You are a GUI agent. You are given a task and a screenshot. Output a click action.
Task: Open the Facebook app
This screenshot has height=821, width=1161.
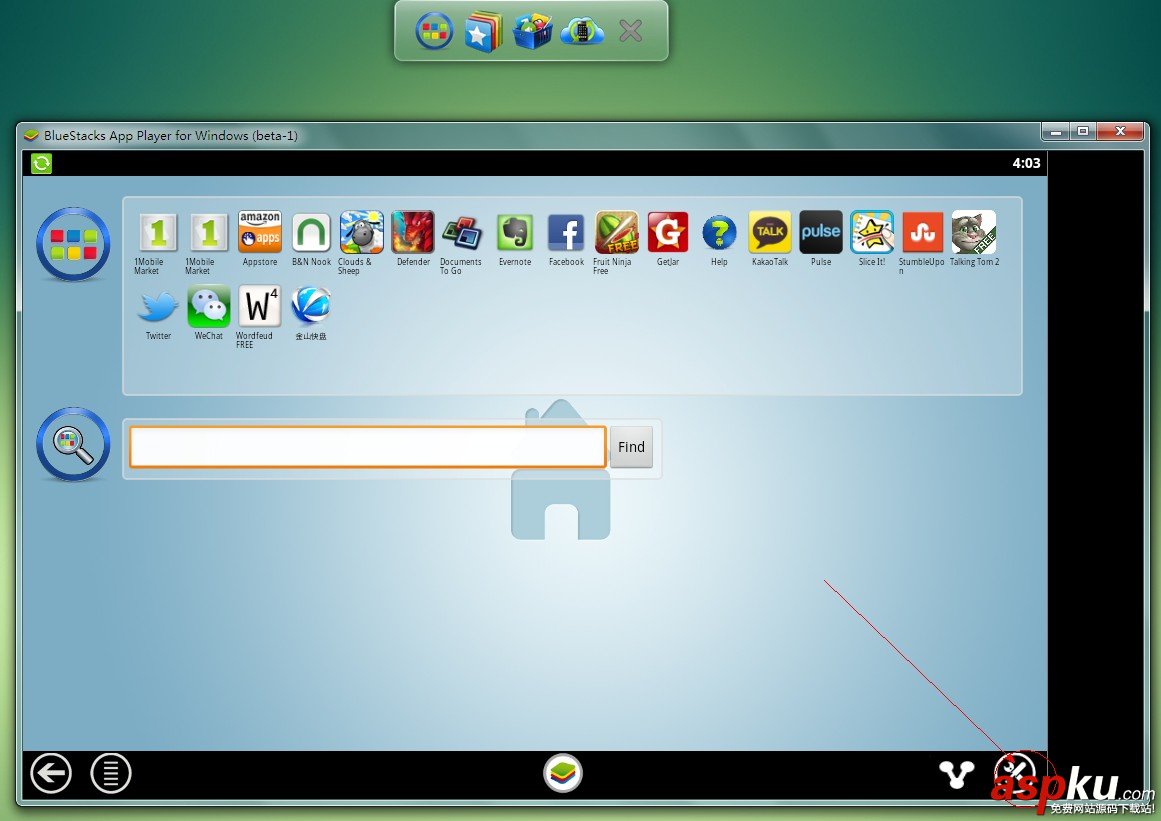point(565,232)
